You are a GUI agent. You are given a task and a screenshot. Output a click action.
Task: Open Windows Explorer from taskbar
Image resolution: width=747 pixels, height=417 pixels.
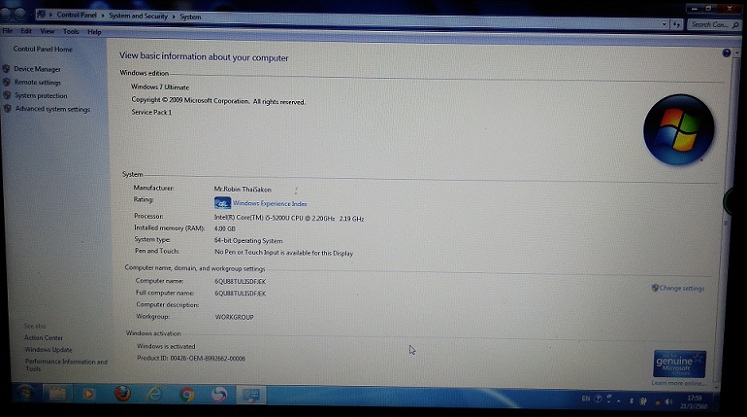(57, 394)
